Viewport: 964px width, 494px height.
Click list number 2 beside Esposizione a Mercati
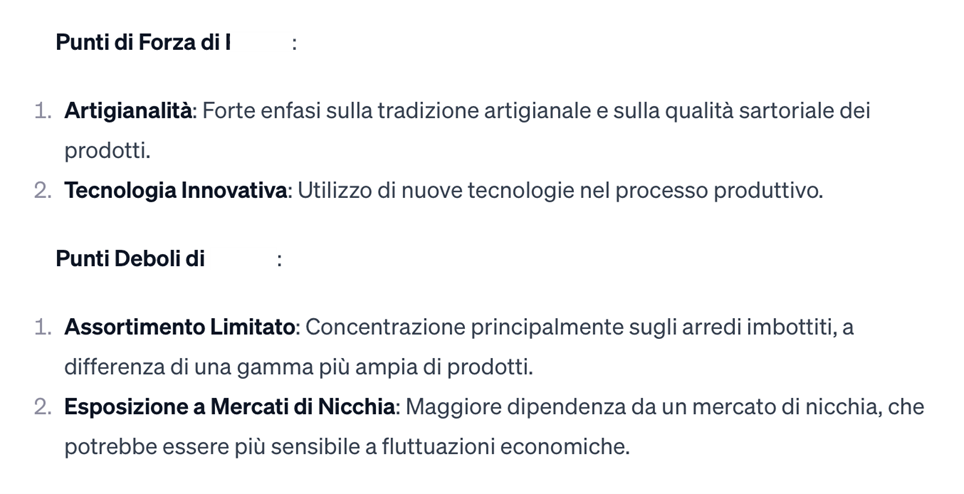[43, 407]
